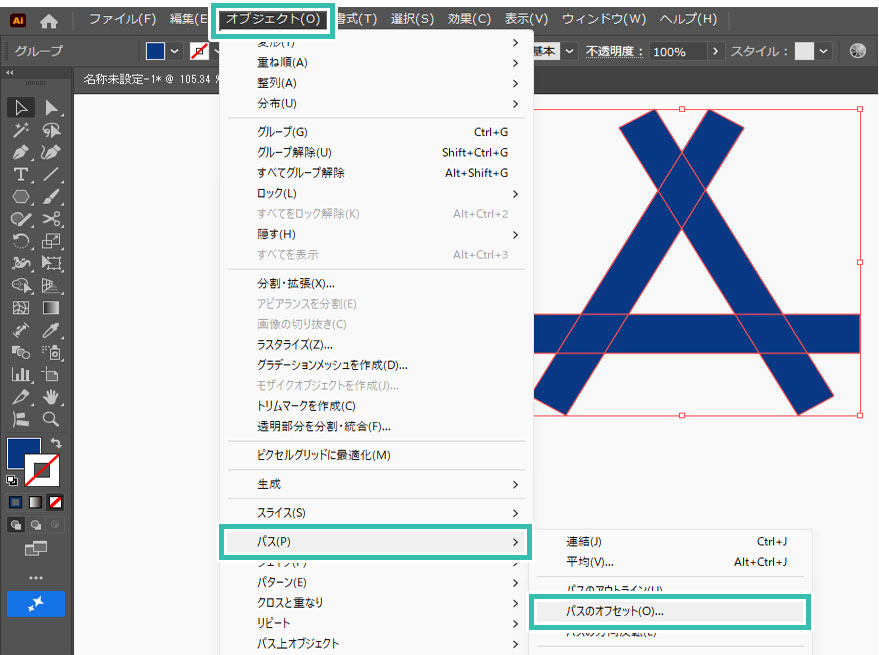
Task: Select the Hand tool
Action: pos(52,396)
